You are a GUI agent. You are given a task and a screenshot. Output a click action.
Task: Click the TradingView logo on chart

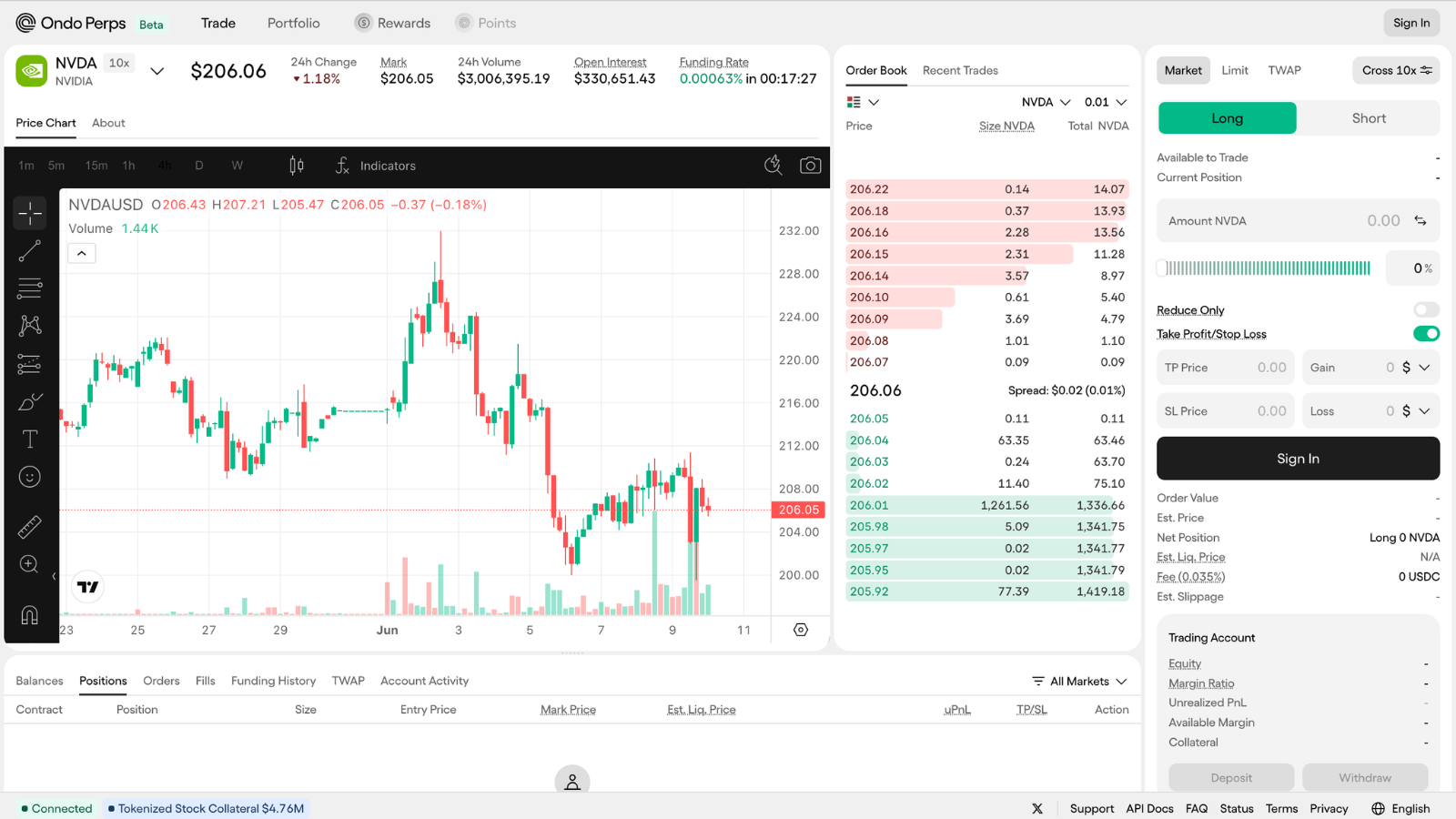click(88, 587)
